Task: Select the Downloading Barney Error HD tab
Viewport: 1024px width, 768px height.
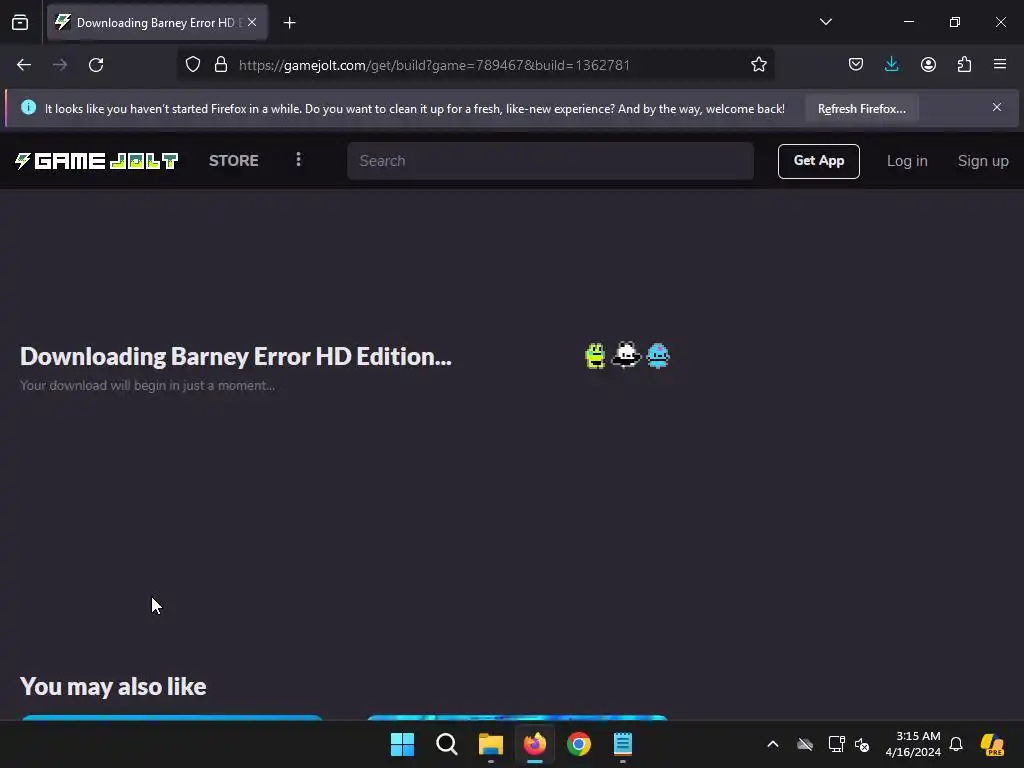Action: point(157,22)
